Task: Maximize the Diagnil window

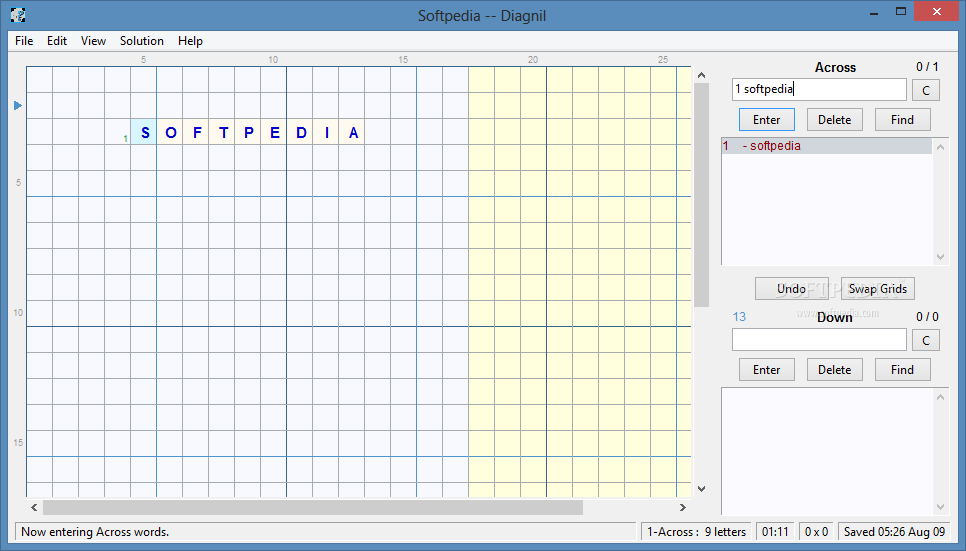Action: [901, 12]
